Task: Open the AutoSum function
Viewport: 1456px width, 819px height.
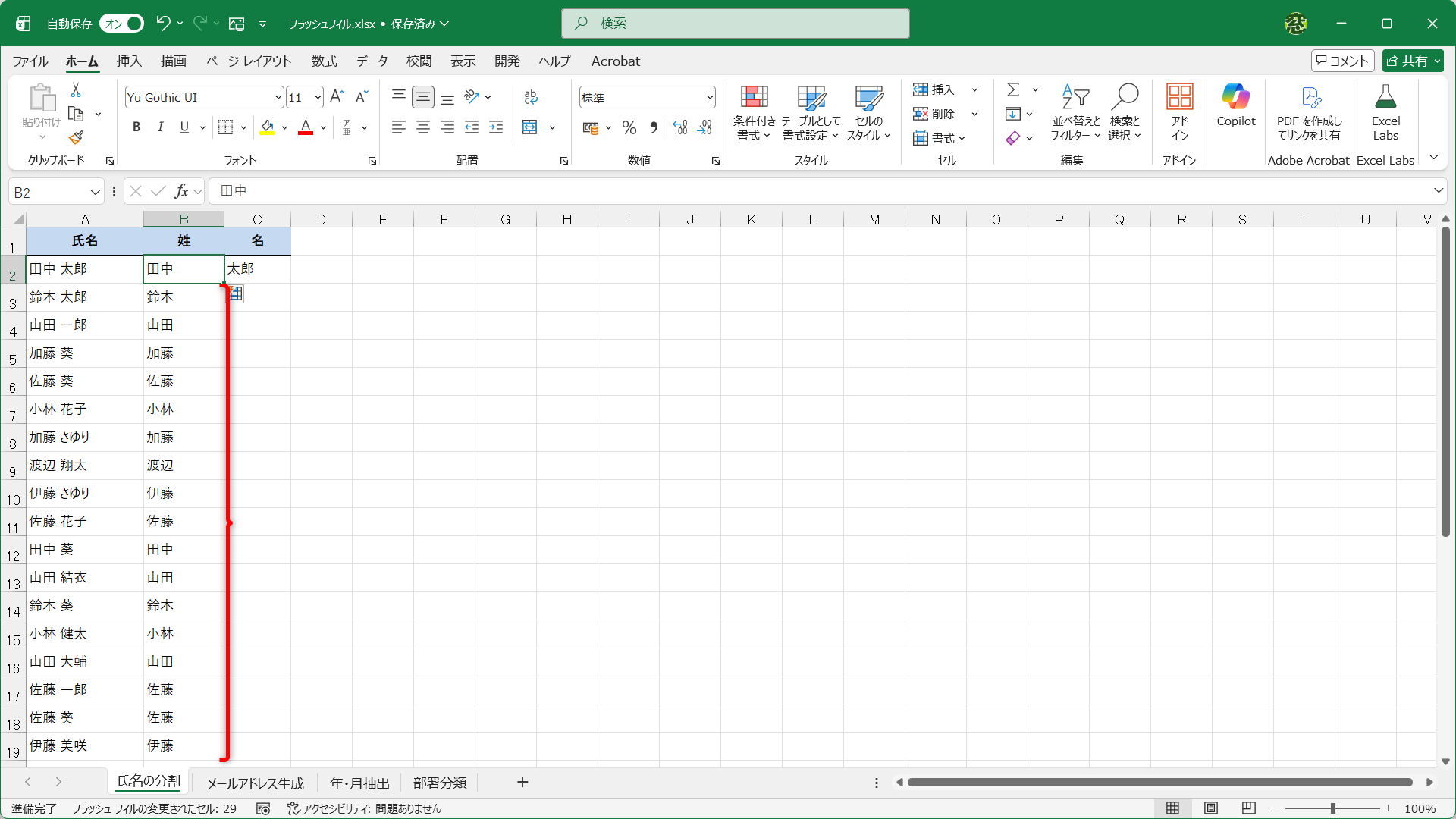Action: click(1014, 89)
